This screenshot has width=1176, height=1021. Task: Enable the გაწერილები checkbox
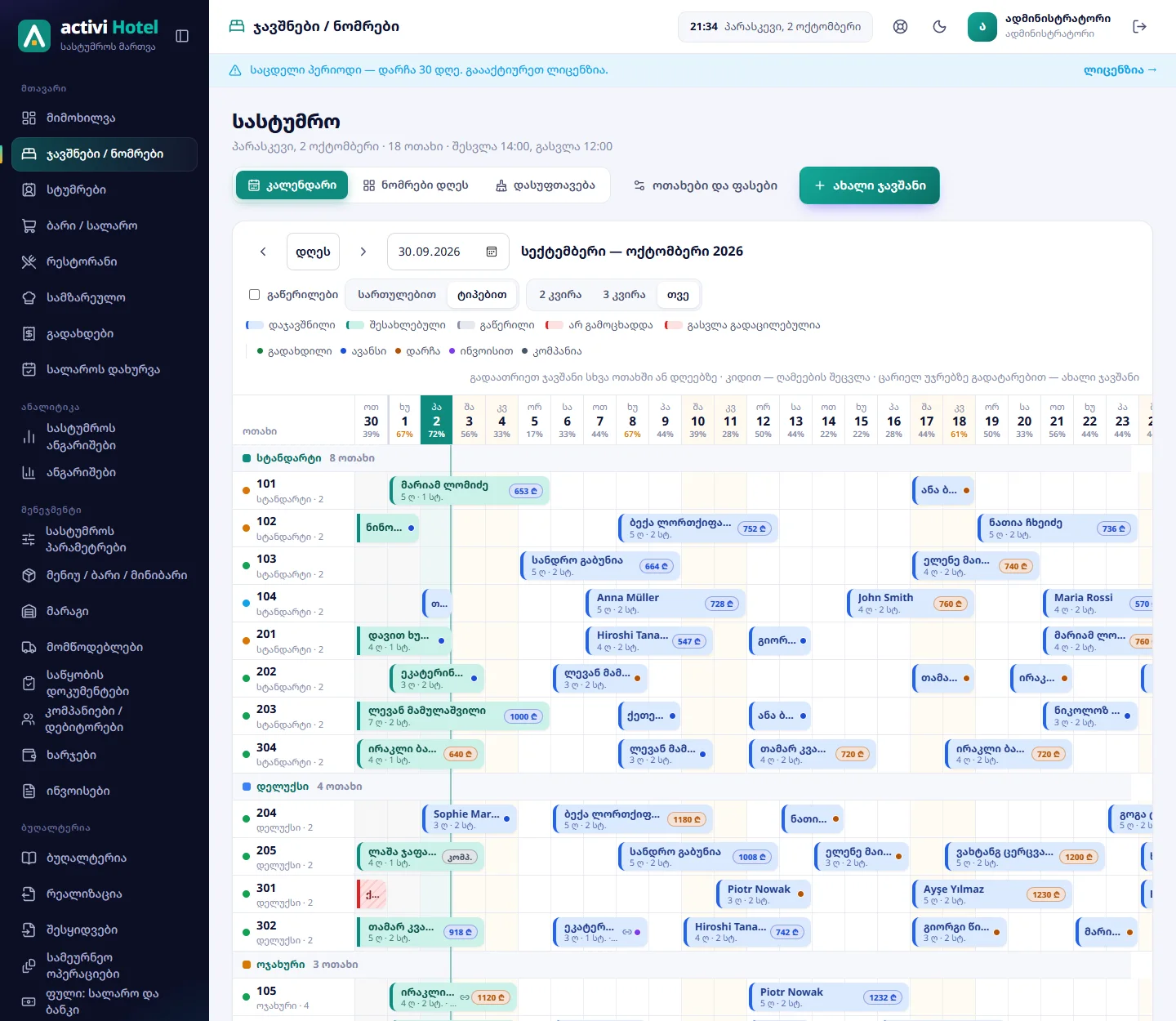254,295
